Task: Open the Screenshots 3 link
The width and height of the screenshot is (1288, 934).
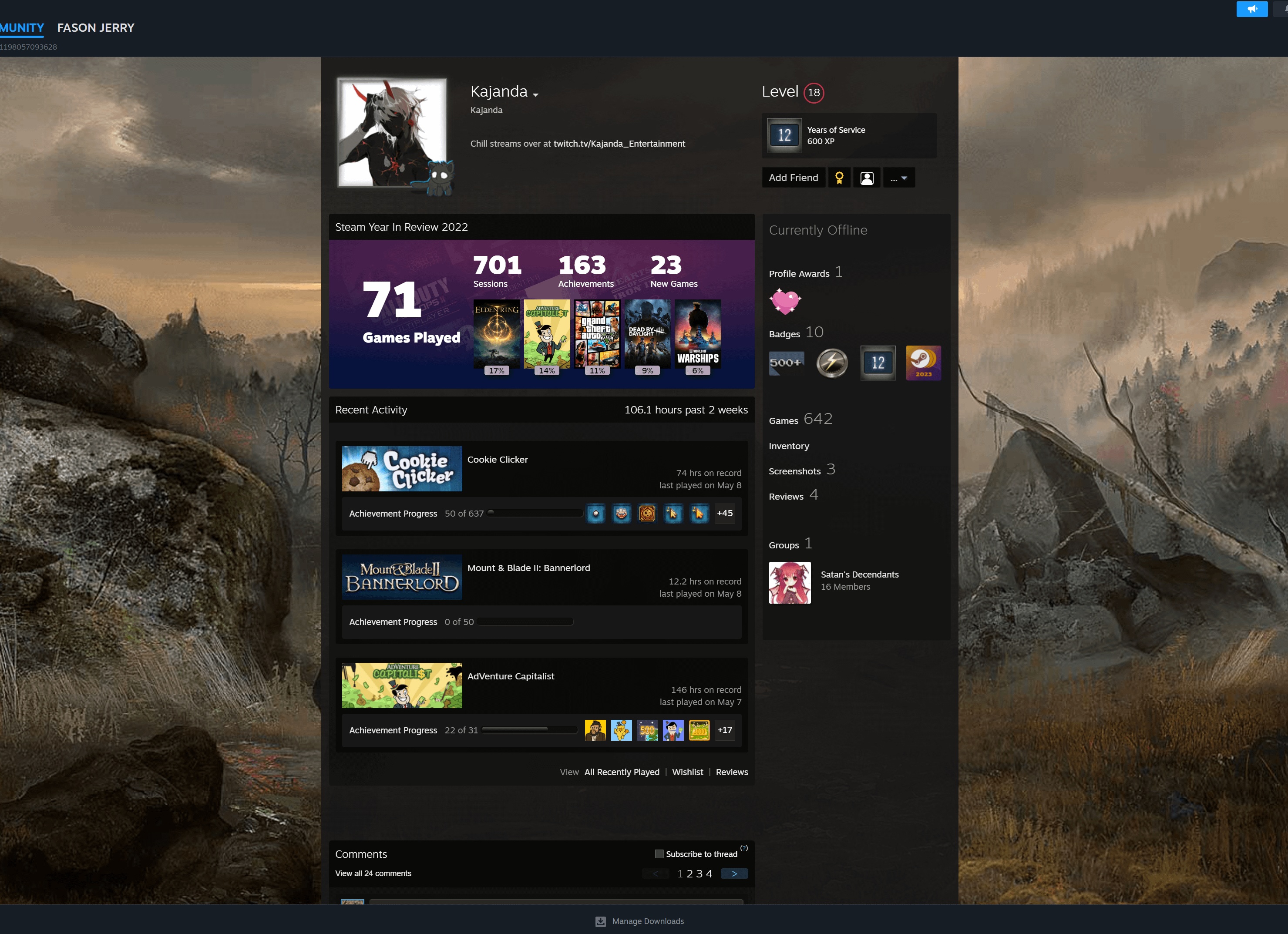Action: 802,470
